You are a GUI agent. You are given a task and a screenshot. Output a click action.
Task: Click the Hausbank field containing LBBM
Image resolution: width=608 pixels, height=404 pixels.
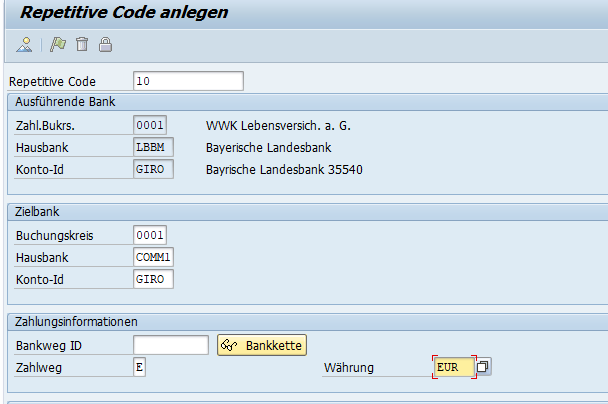[x=153, y=147]
